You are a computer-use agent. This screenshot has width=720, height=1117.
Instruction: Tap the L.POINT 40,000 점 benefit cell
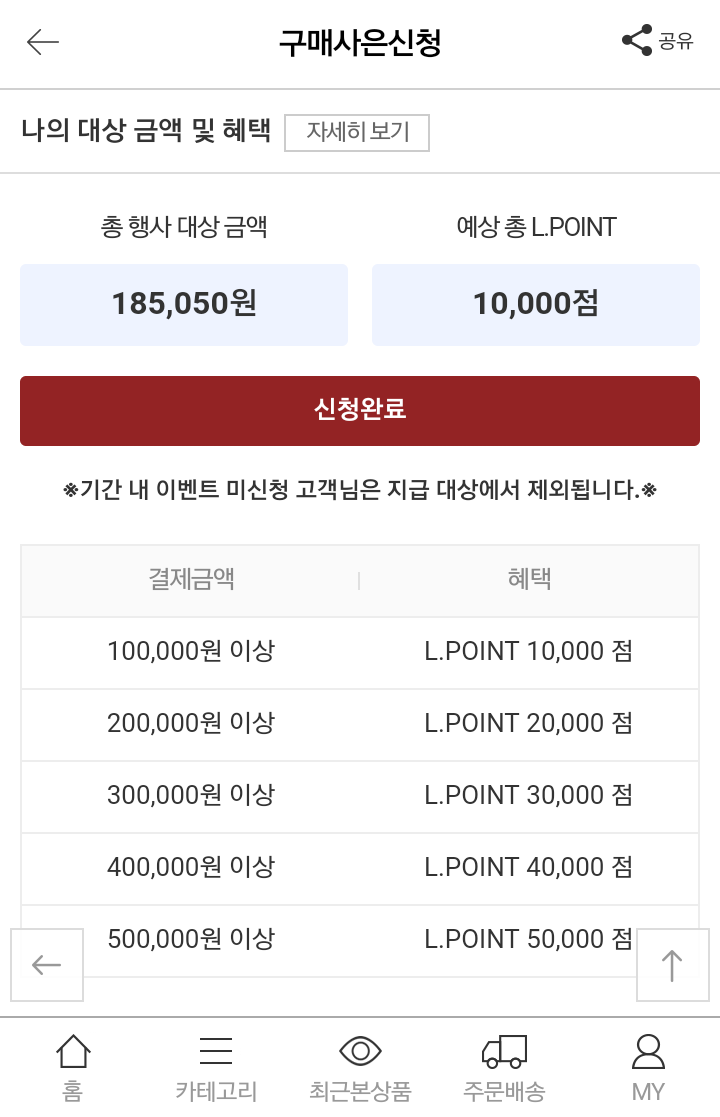coord(529,868)
